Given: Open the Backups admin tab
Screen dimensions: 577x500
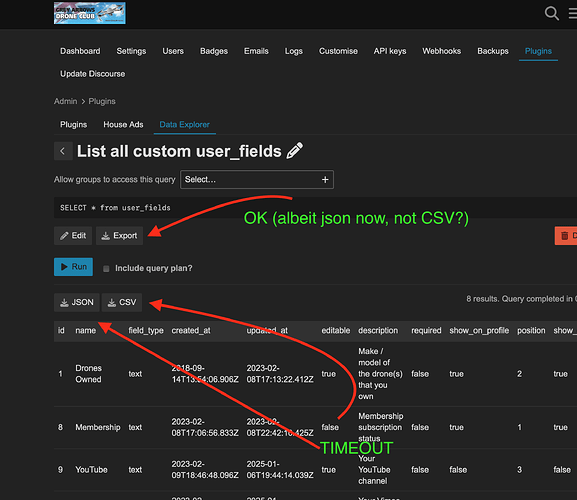Looking at the screenshot, I should (493, 51).
